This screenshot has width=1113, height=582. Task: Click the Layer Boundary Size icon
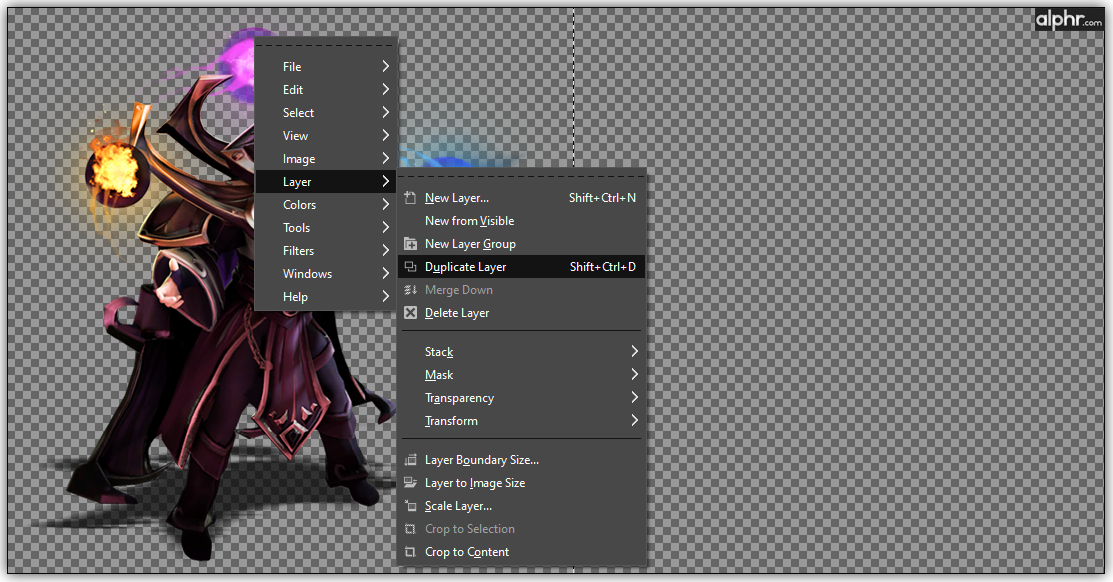tap(410, 460)
